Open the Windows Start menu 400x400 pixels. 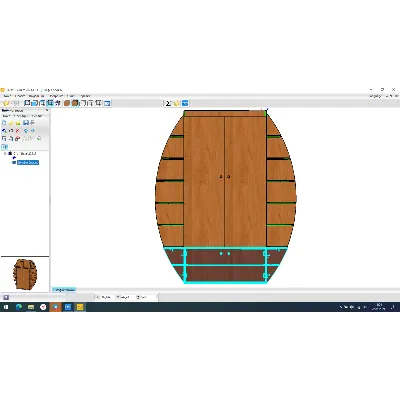(x=6, y=307)
